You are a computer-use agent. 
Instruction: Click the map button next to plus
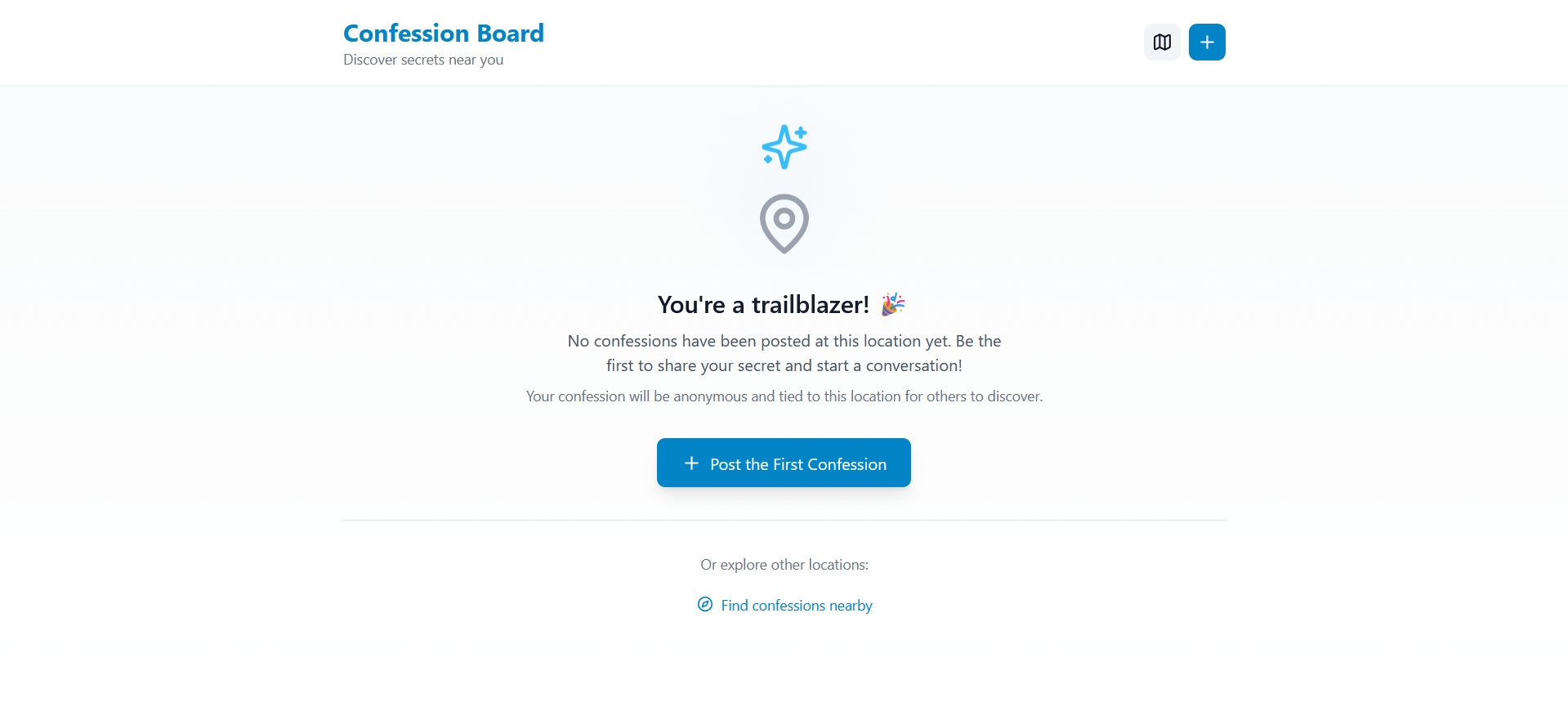click(x=1161, y=42)
